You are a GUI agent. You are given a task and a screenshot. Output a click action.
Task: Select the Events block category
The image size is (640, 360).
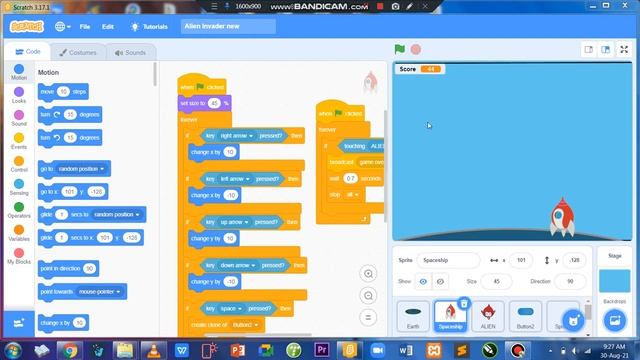(x=19, y=141)
